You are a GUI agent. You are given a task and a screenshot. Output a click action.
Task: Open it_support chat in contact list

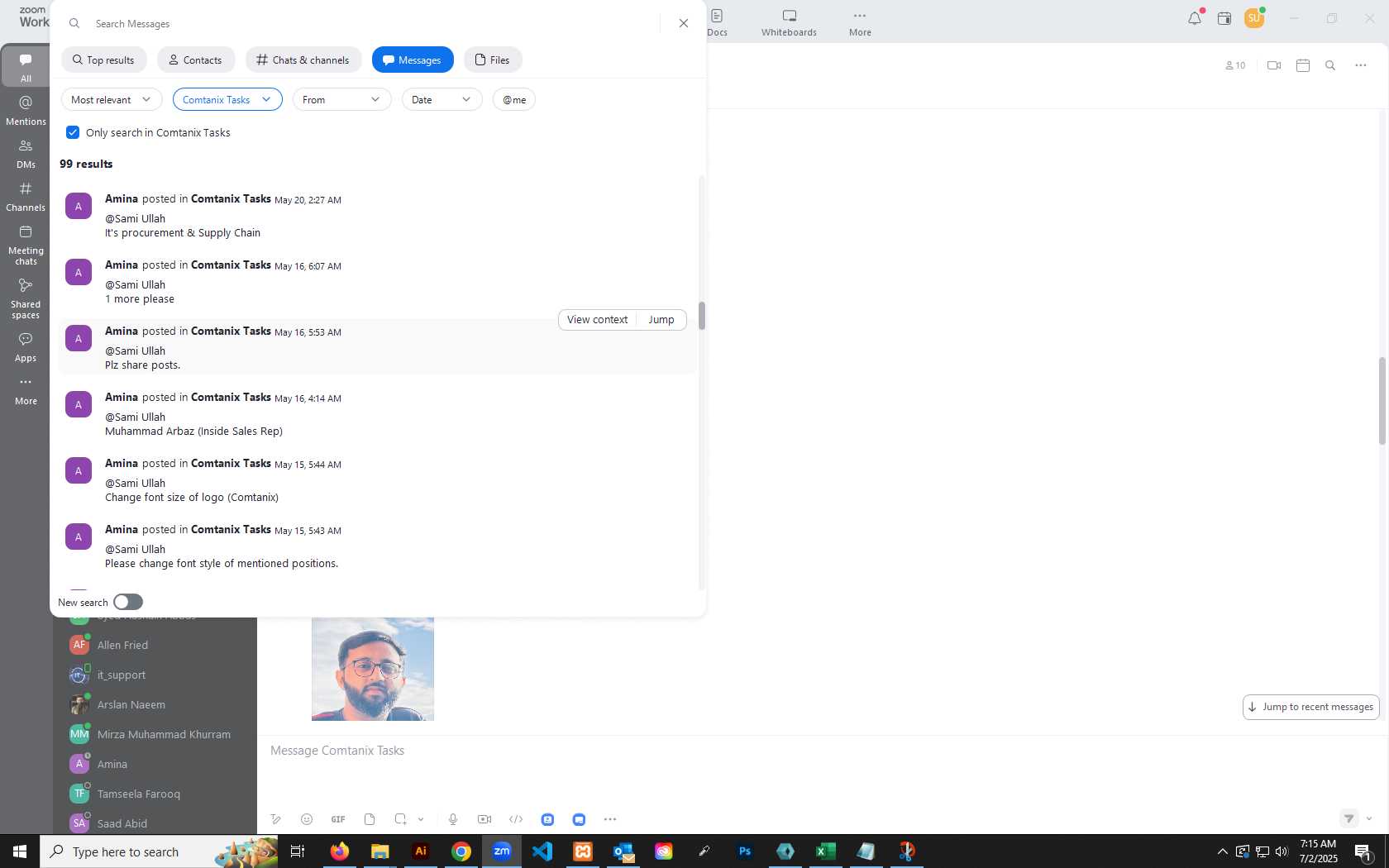coord(155,675)
